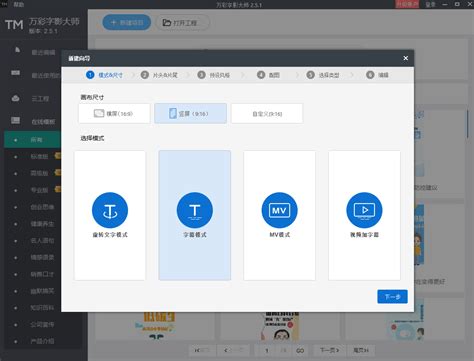This screenshot has height=361, width=474.
Task: Click the first page button in pagination
Action: click(203, 350)
